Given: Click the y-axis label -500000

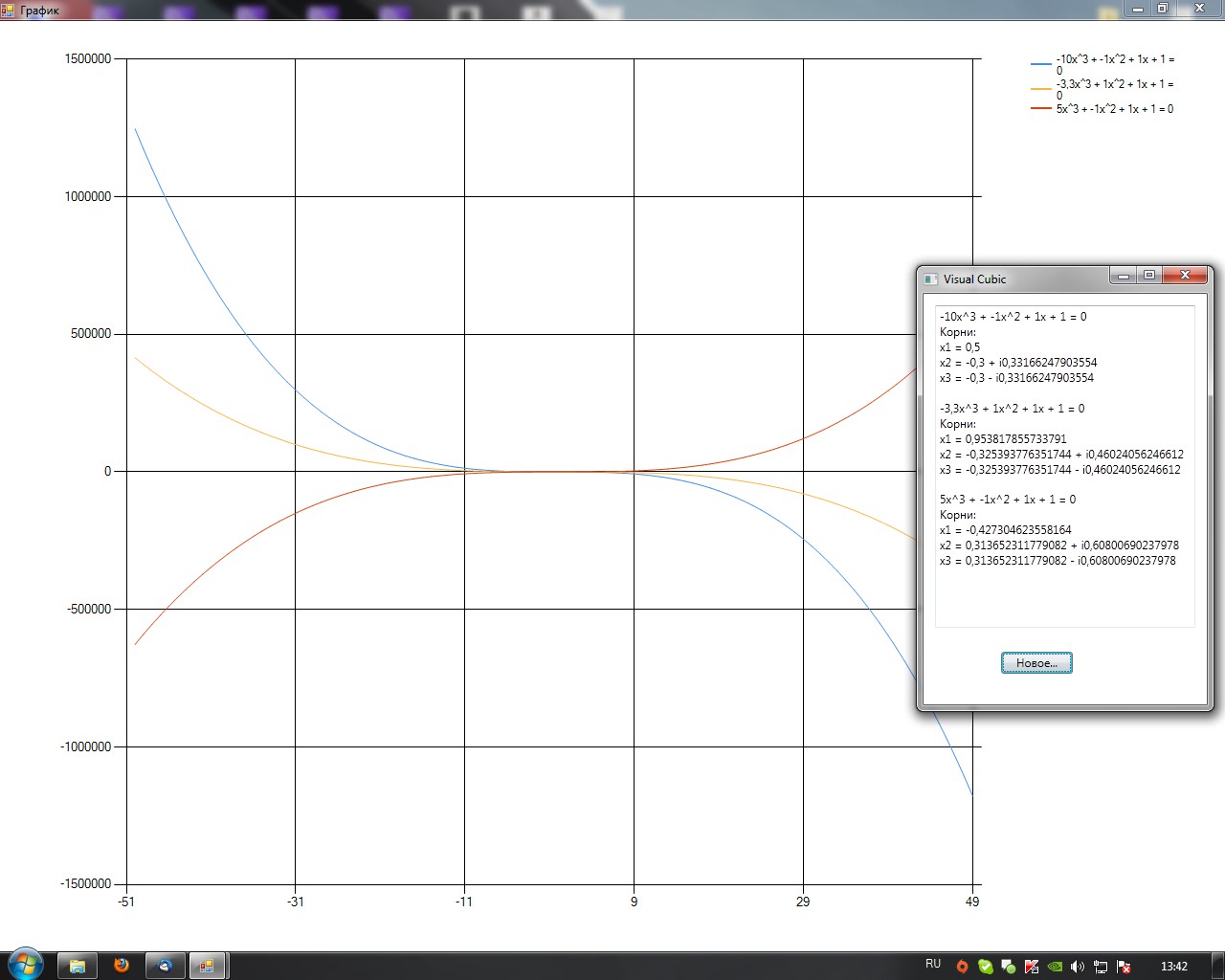Looking at the screenshot, I should [89, 609].
